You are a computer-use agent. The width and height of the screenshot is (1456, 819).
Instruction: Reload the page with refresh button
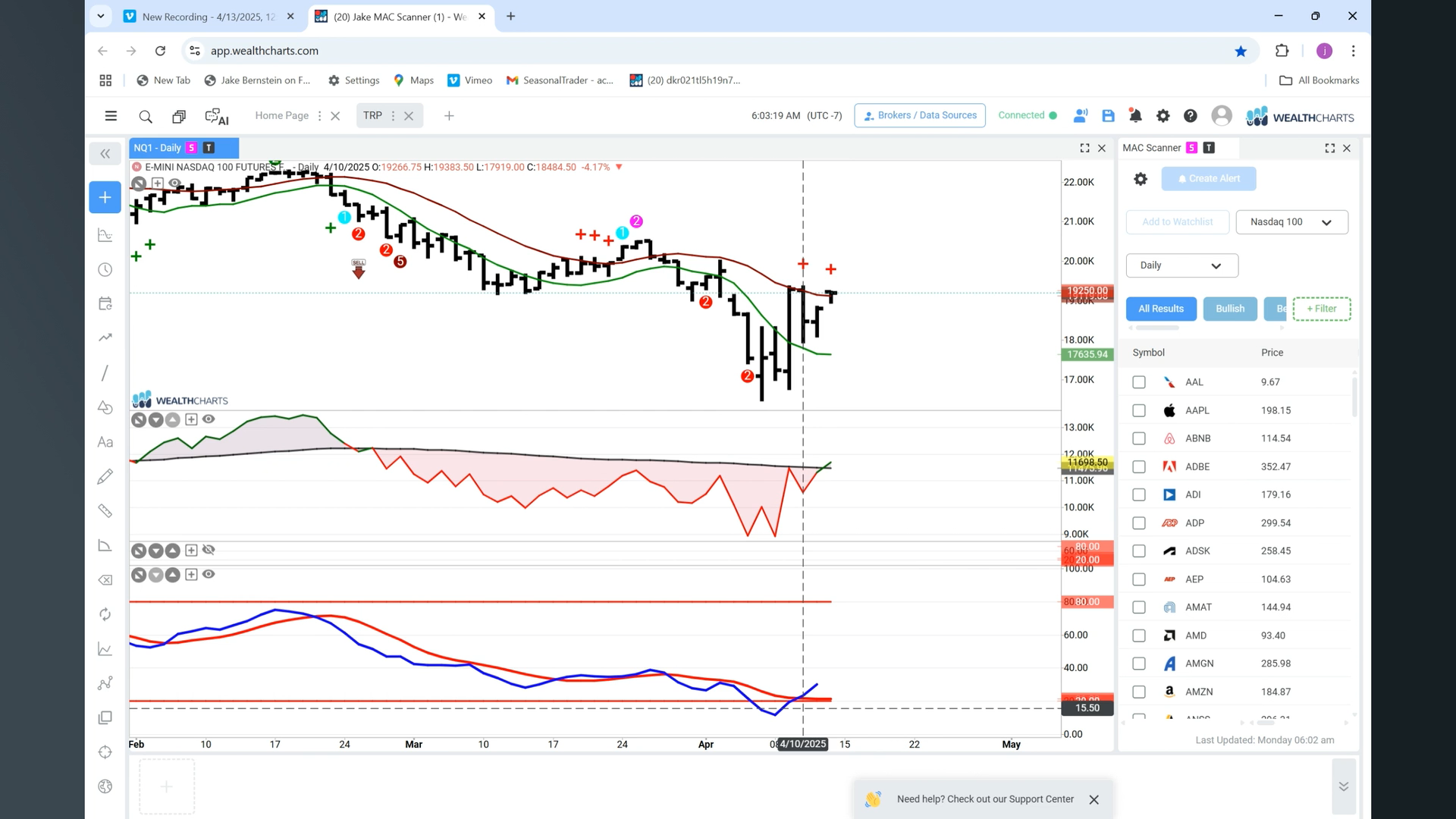pyautogui.click(x=160, y=51)
